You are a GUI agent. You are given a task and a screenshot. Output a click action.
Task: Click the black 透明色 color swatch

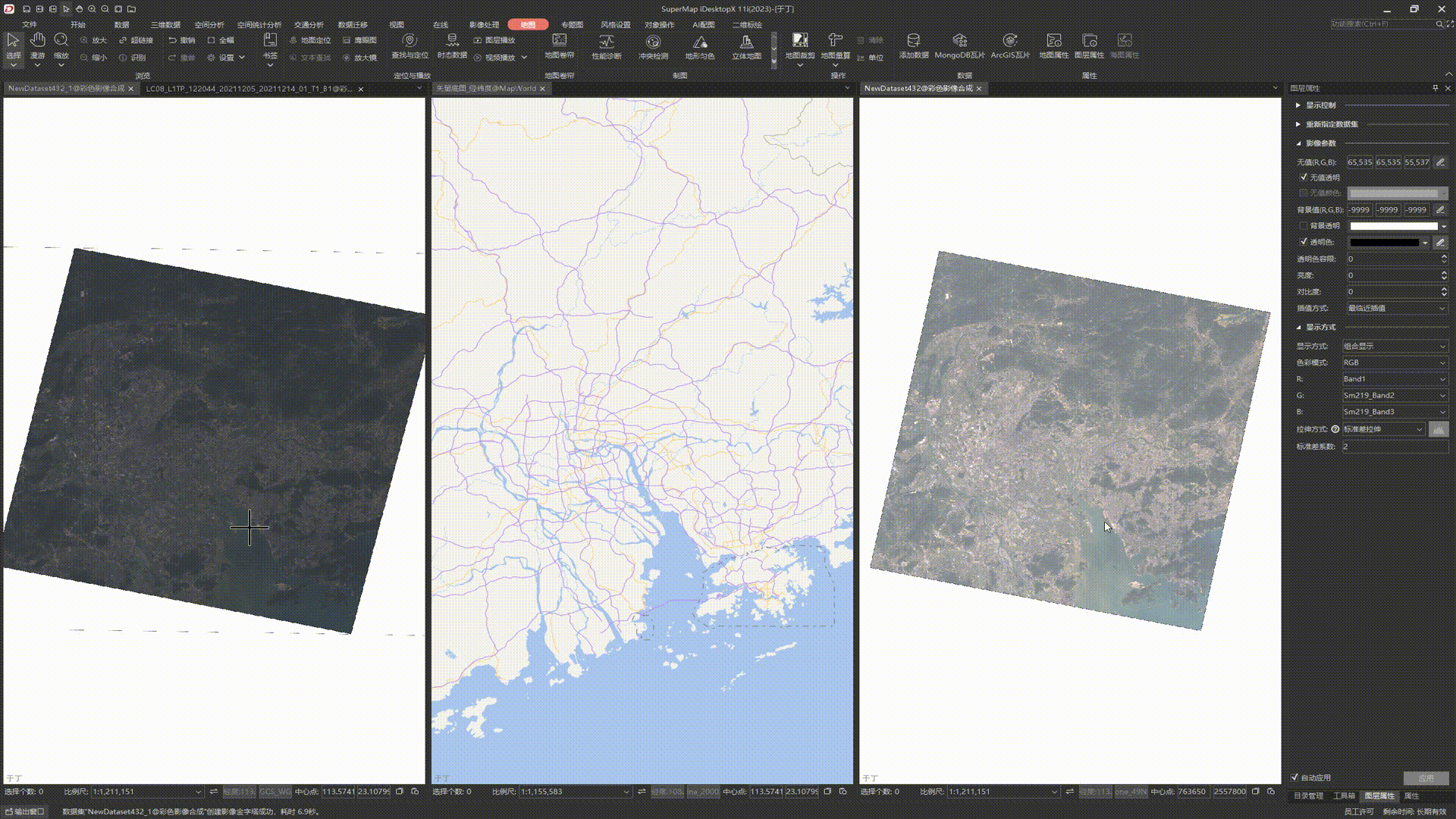1384,243
